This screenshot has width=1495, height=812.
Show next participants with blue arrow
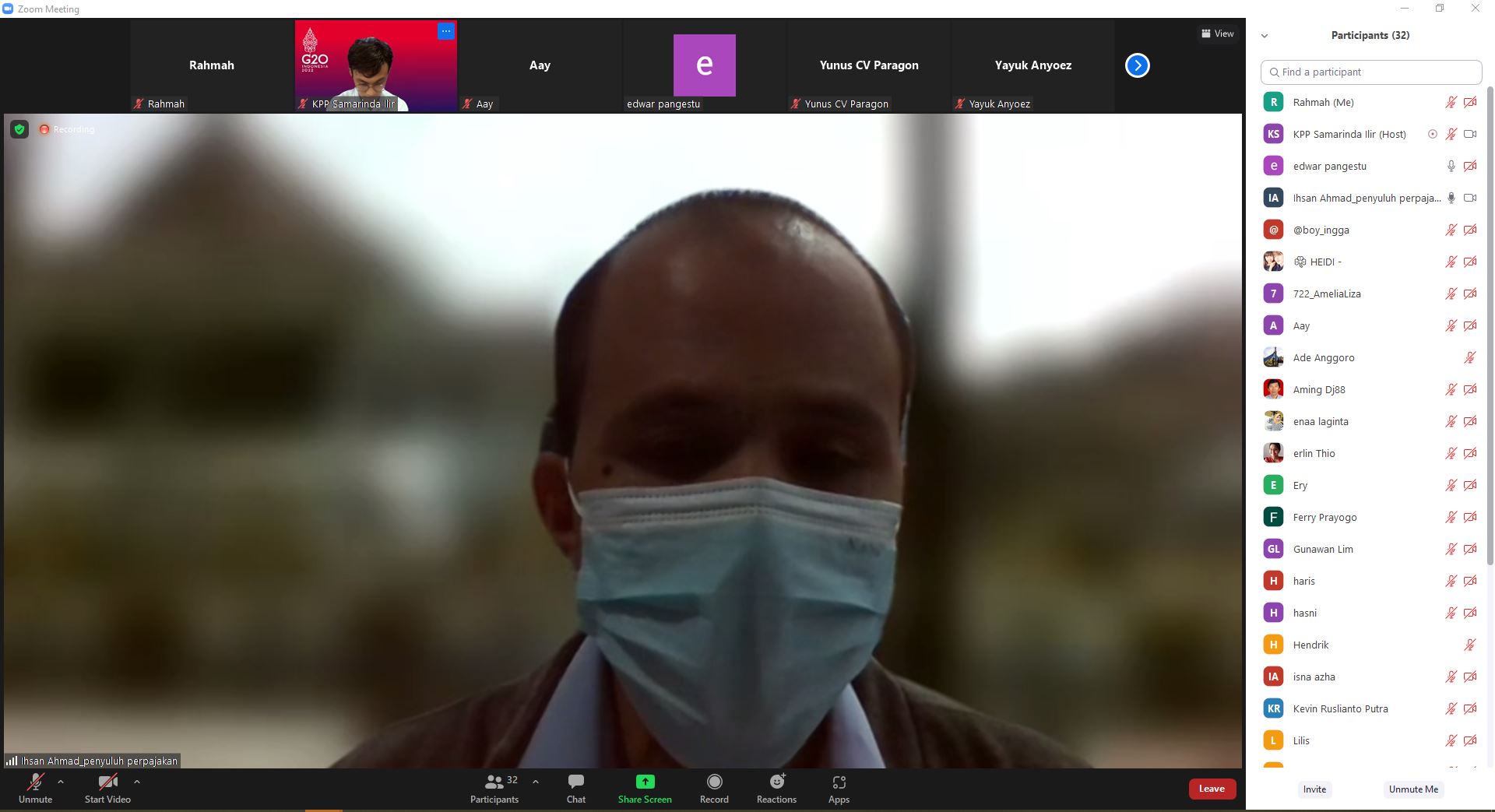(1137, 65)
